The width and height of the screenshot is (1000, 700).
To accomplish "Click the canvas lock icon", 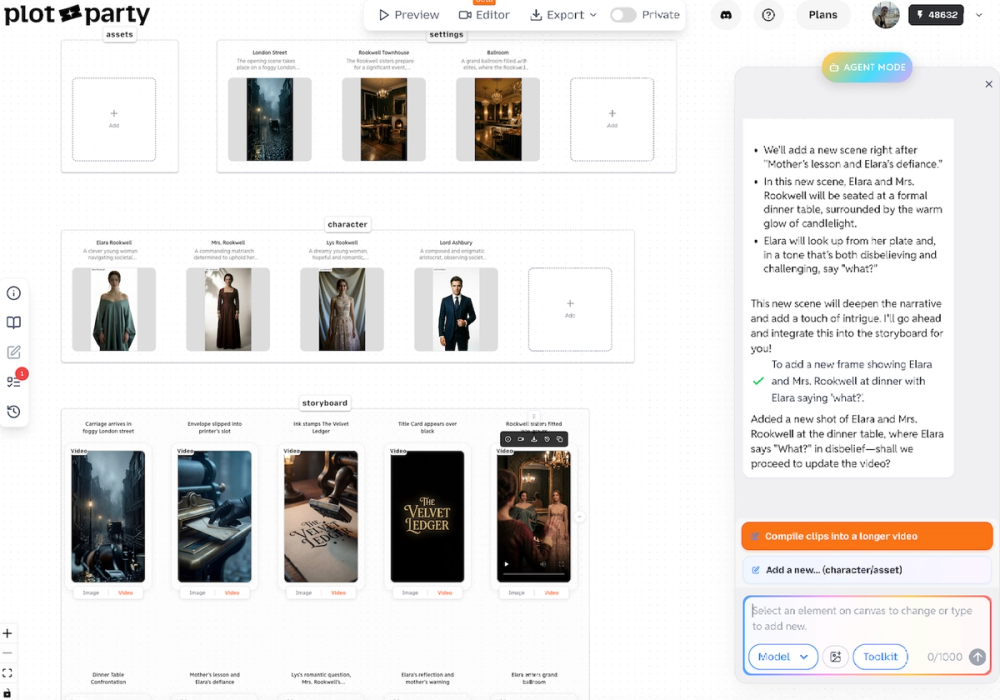I will click(x=7, y=693).
